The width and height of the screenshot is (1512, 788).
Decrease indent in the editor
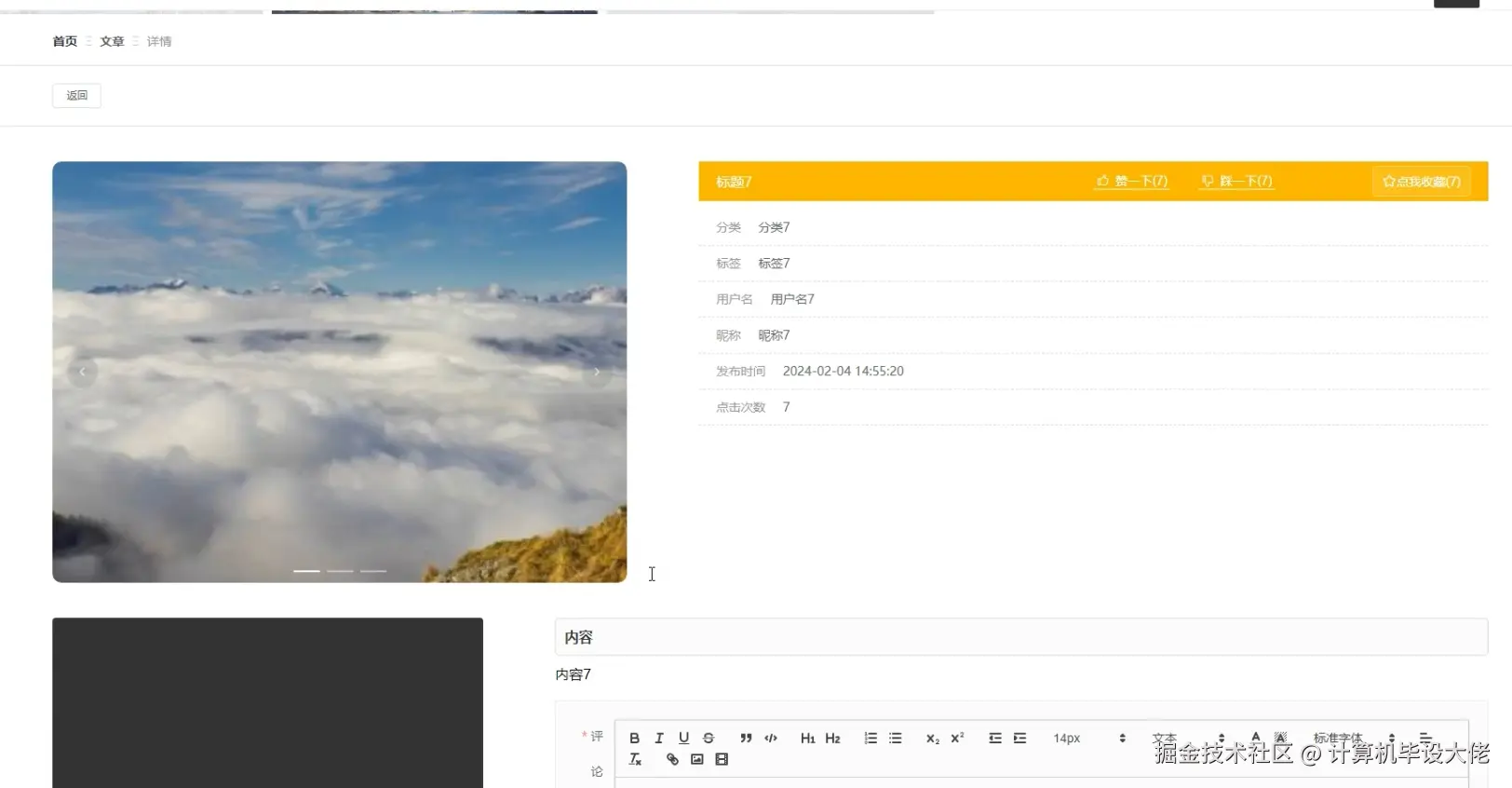(995, 738)
